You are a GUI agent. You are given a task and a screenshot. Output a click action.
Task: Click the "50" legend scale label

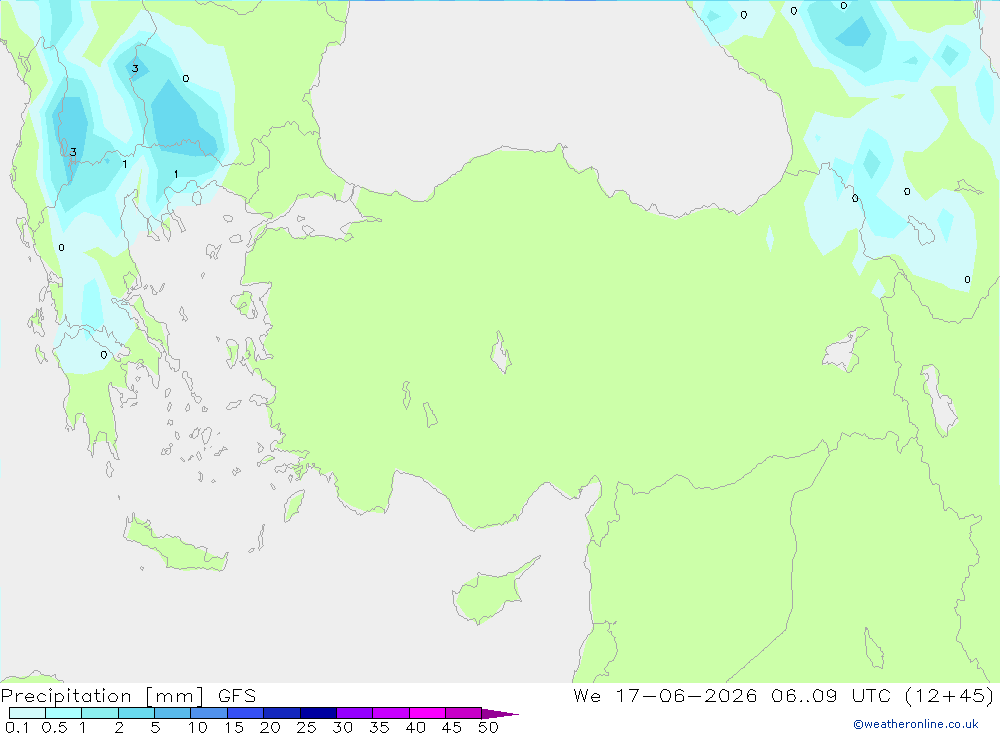[488, 727]
